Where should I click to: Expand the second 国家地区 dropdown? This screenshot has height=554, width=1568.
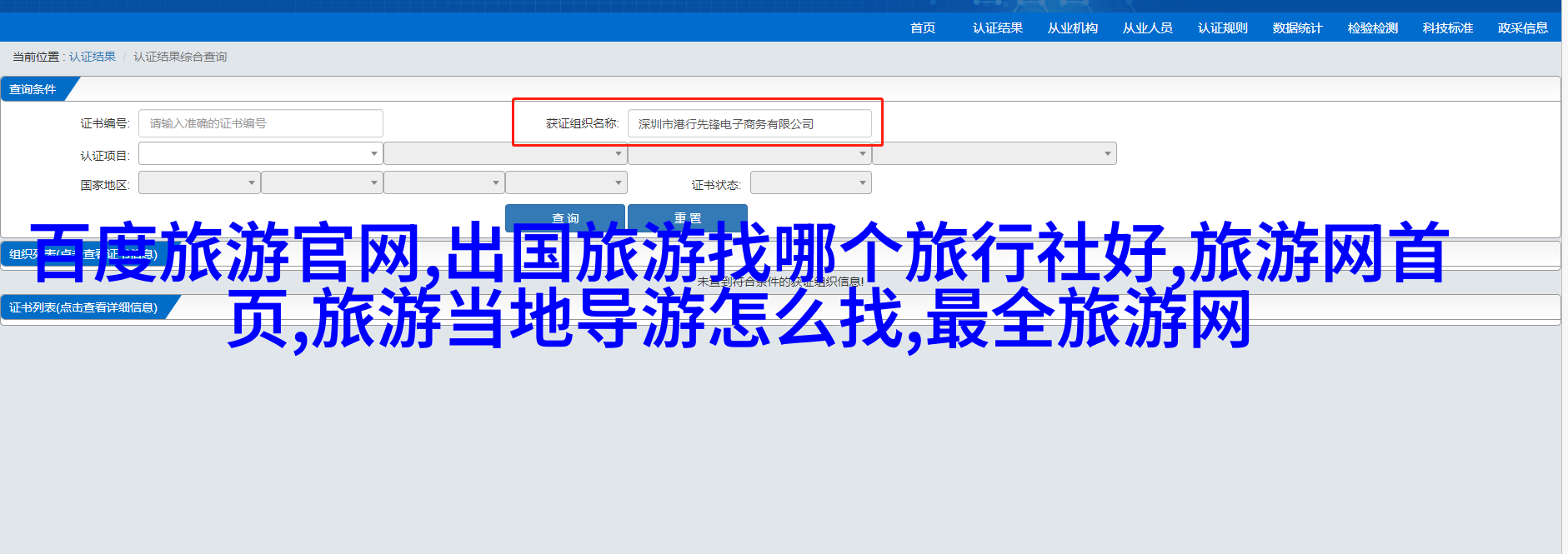[322, 182]
